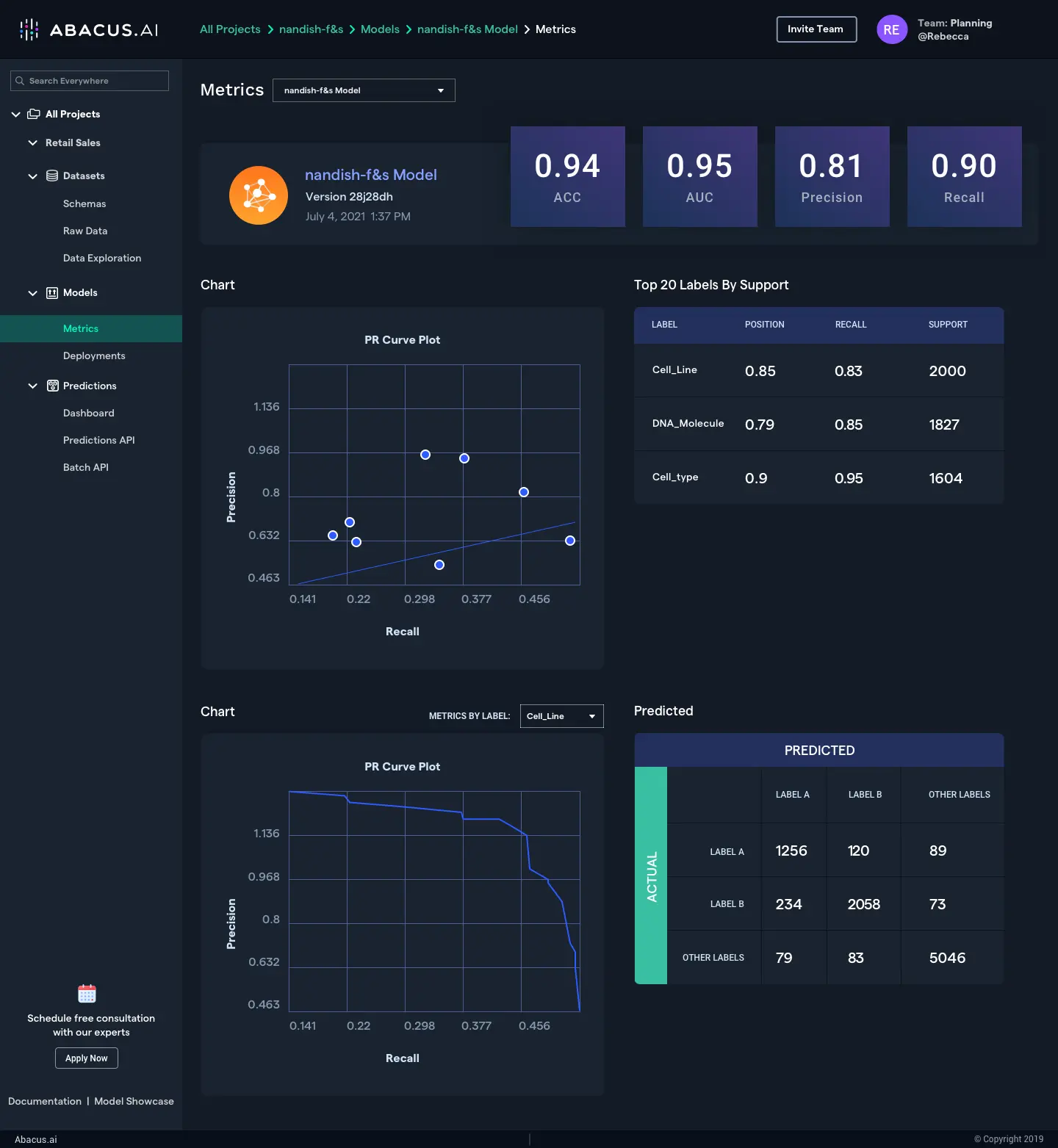Viewport: 1058px width, 1148px height.
Task: Open Deployments in the sidebar
Action: click(94, 355)
